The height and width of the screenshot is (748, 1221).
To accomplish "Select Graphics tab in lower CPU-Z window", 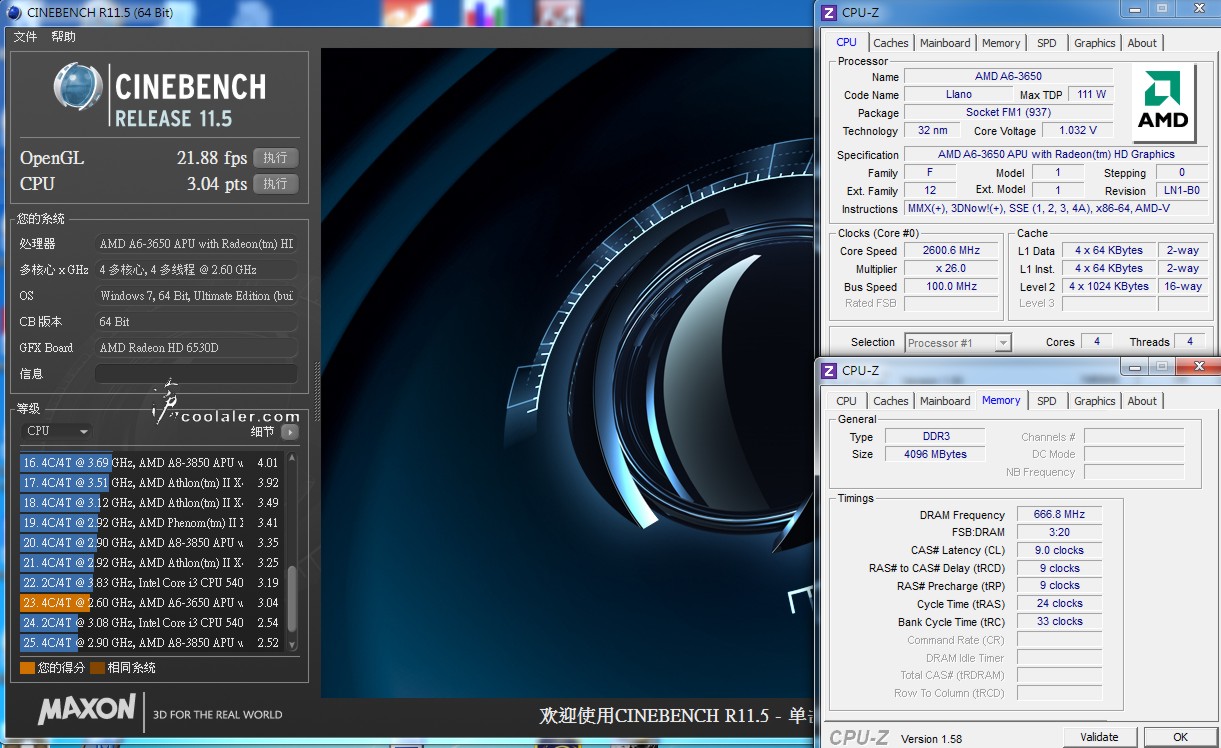I will coord(1094,401).
